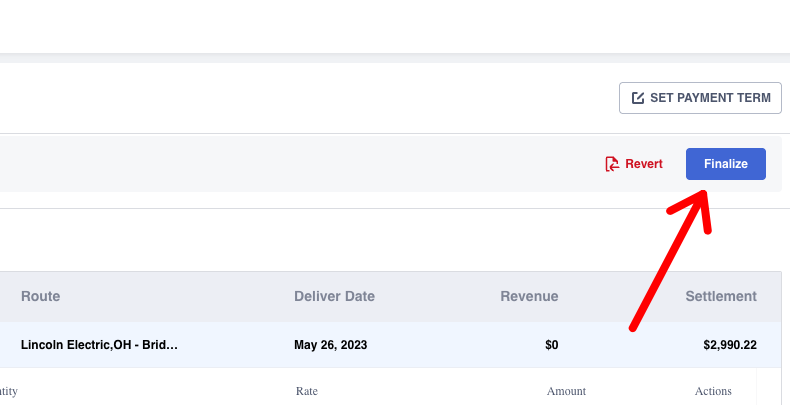Click the red Revert document icon
Viewport: 790px width, 405px height.
612,164
